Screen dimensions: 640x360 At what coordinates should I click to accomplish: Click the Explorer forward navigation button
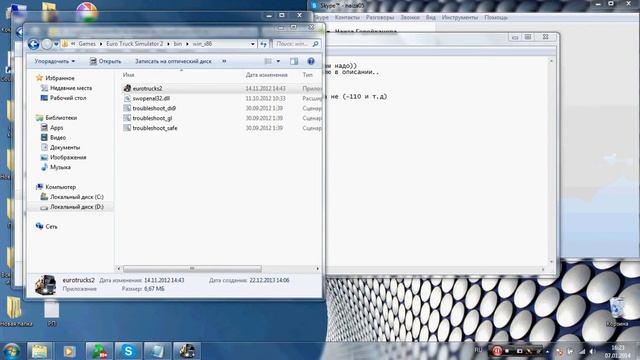(47, 44)
